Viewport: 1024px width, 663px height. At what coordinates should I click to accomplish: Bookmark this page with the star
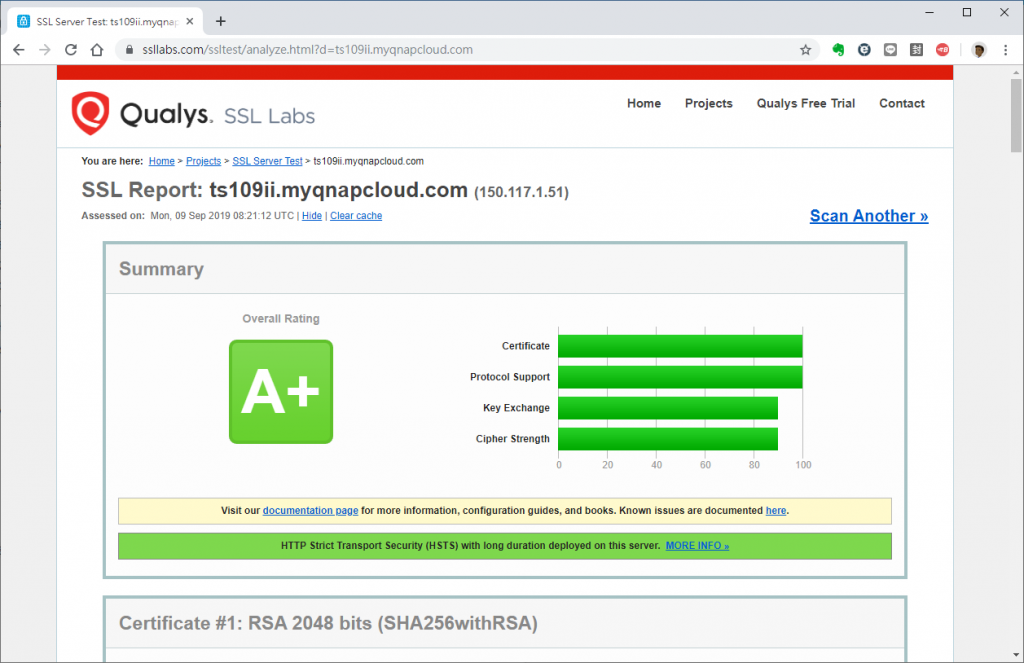coord(805,50)
